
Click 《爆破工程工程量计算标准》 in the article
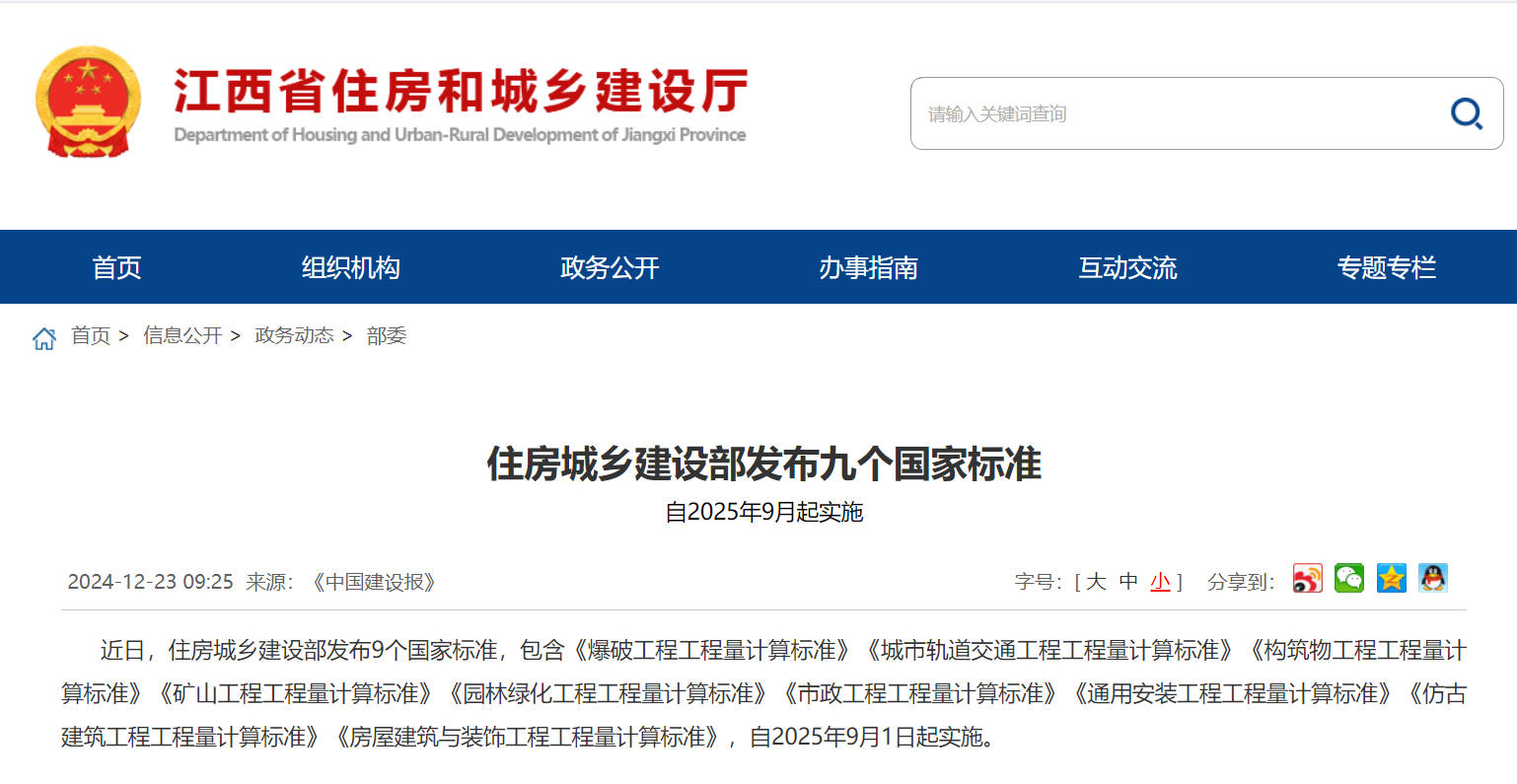(x=711, y=650)
